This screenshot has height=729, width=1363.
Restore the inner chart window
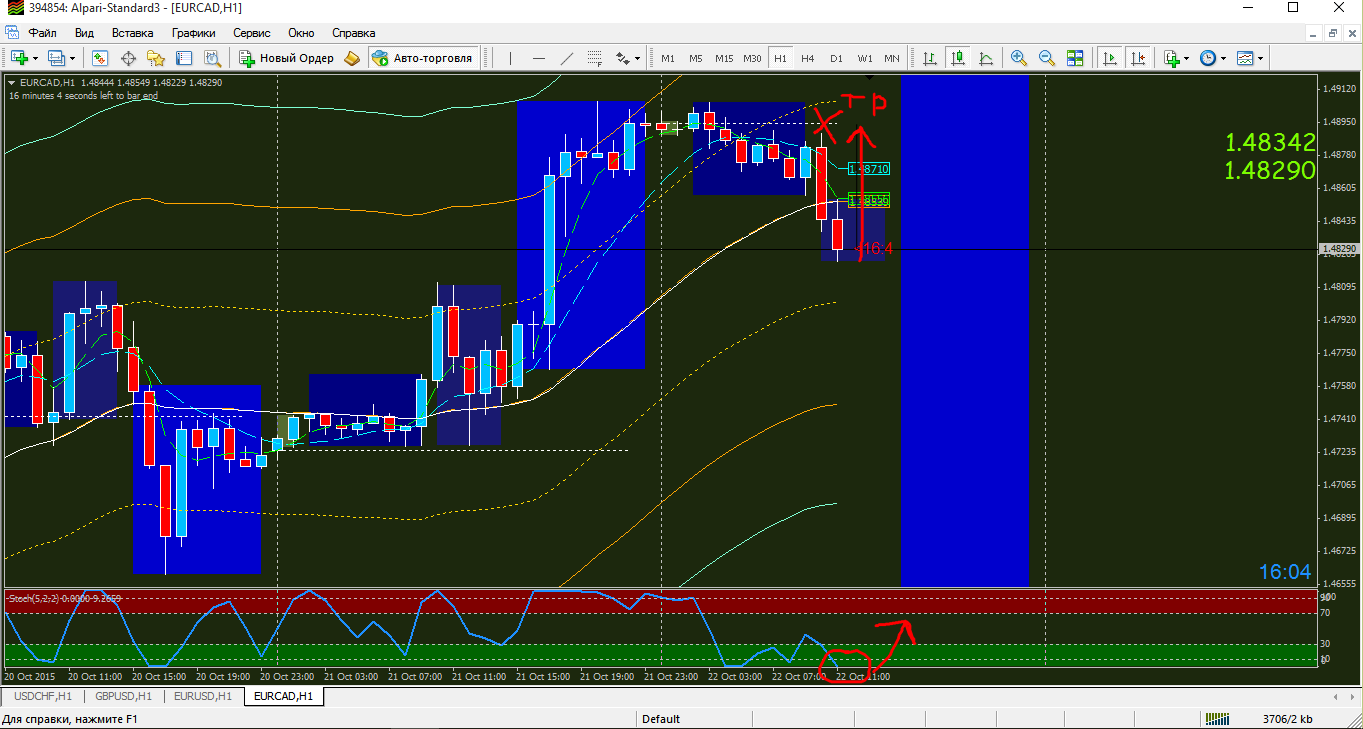point(1333,32)
